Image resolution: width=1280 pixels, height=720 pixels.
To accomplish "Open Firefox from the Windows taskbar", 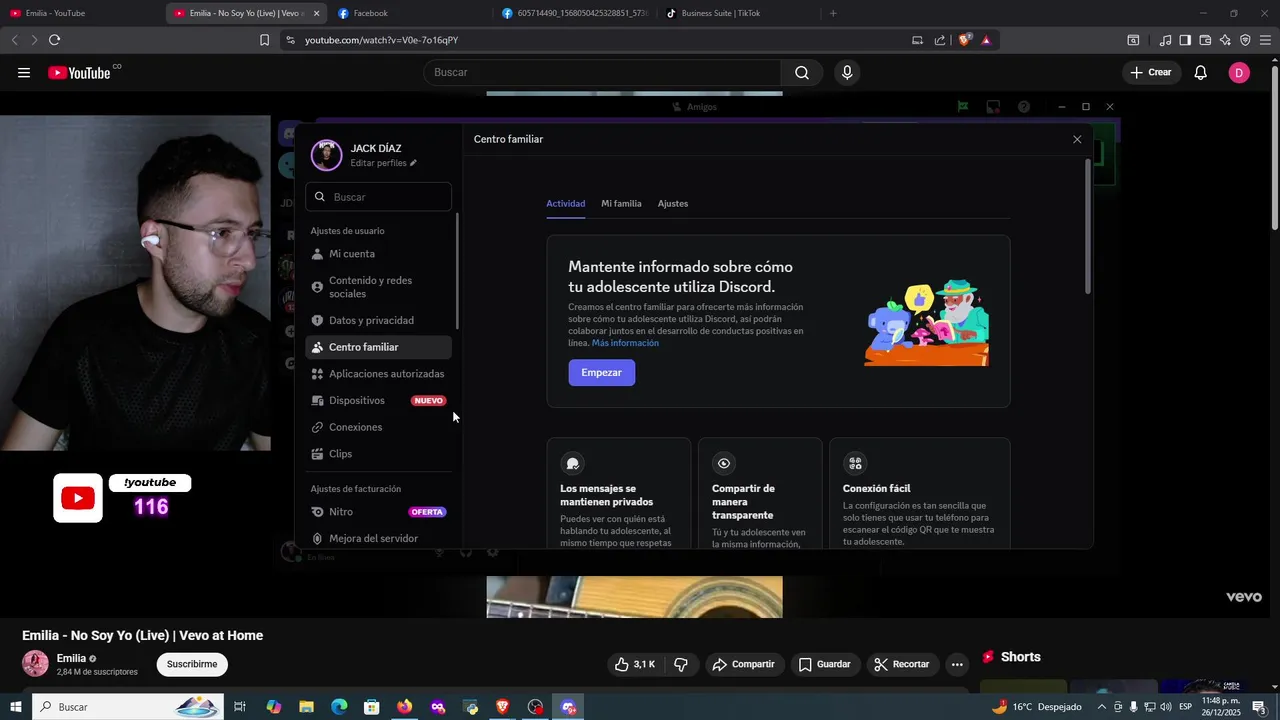I will click(404, 707).
